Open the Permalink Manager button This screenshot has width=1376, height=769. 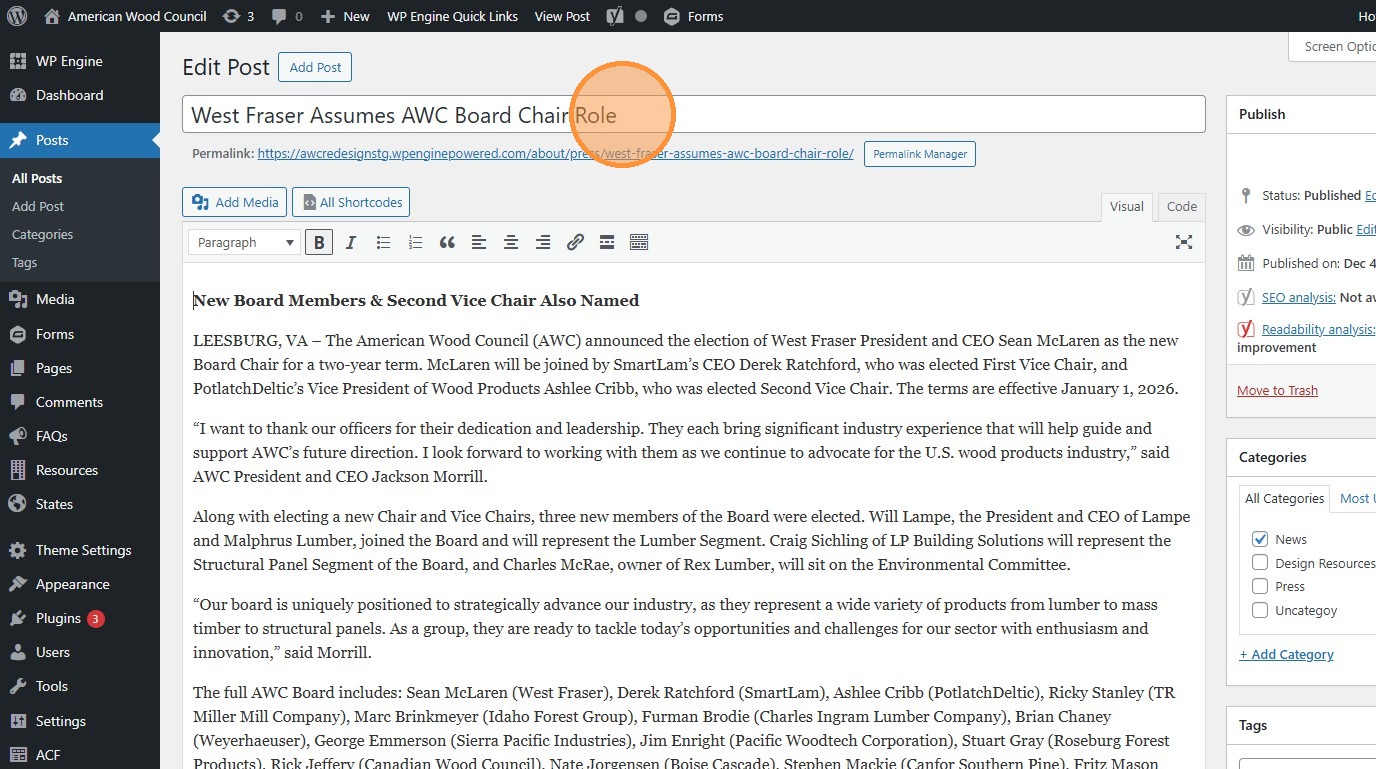(920, 154)
